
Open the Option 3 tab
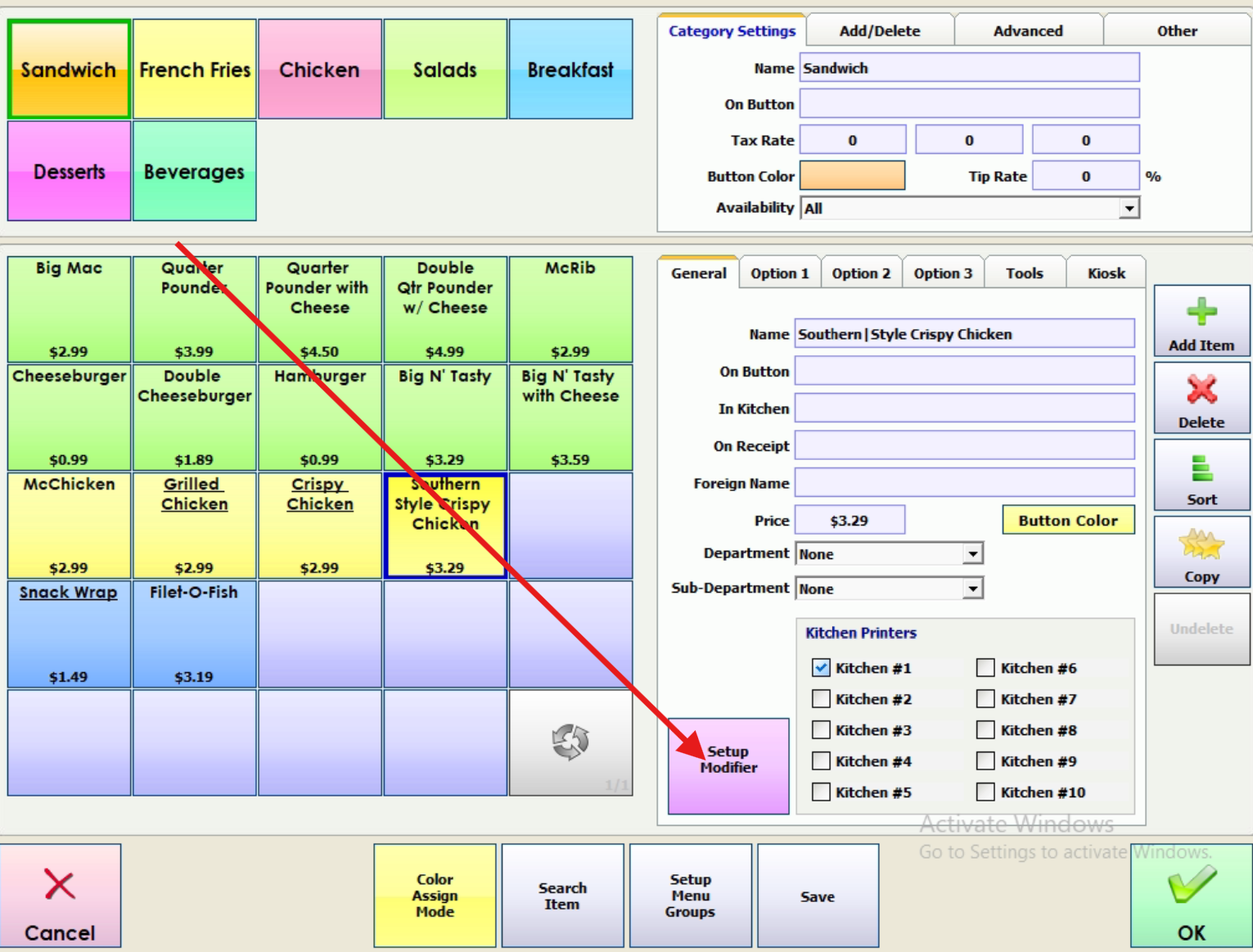[943, 273]
